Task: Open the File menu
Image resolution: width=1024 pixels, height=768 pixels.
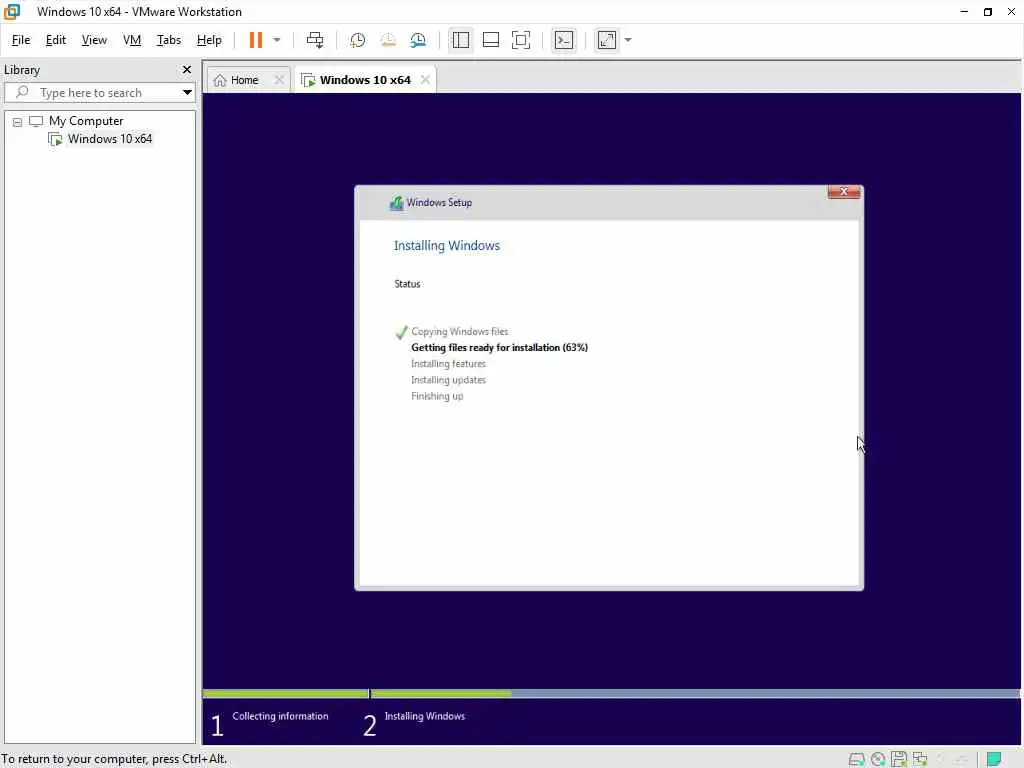Action: click(21, 40)
